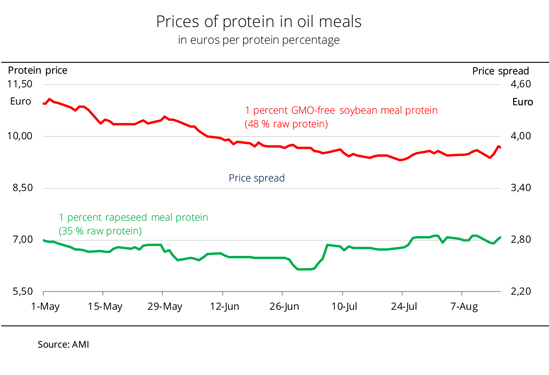Select the 4,60 right axis value
Image resolution: width=549 pixels, height=375 pixels.
(521, 84)
